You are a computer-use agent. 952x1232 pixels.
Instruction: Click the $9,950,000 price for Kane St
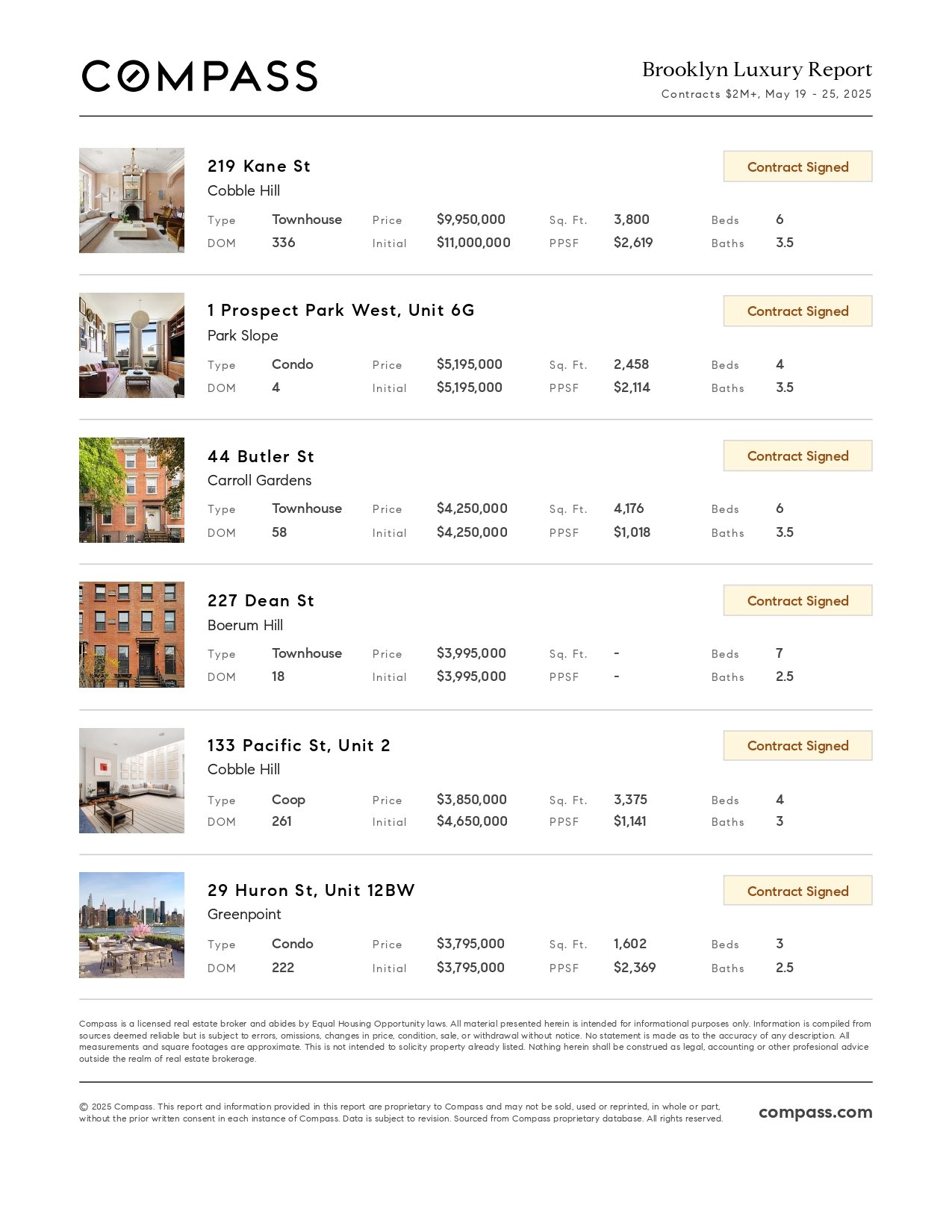pos(471,220)
